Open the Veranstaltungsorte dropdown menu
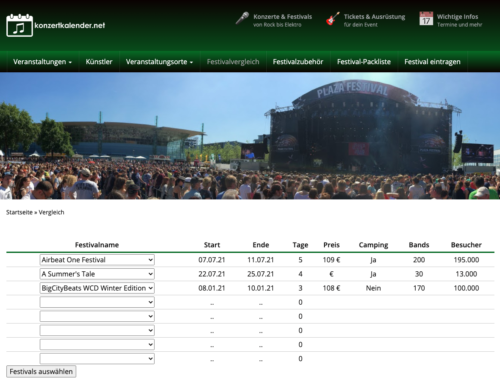The height and width of the screenshot is (383, 500). coord(159,62)
